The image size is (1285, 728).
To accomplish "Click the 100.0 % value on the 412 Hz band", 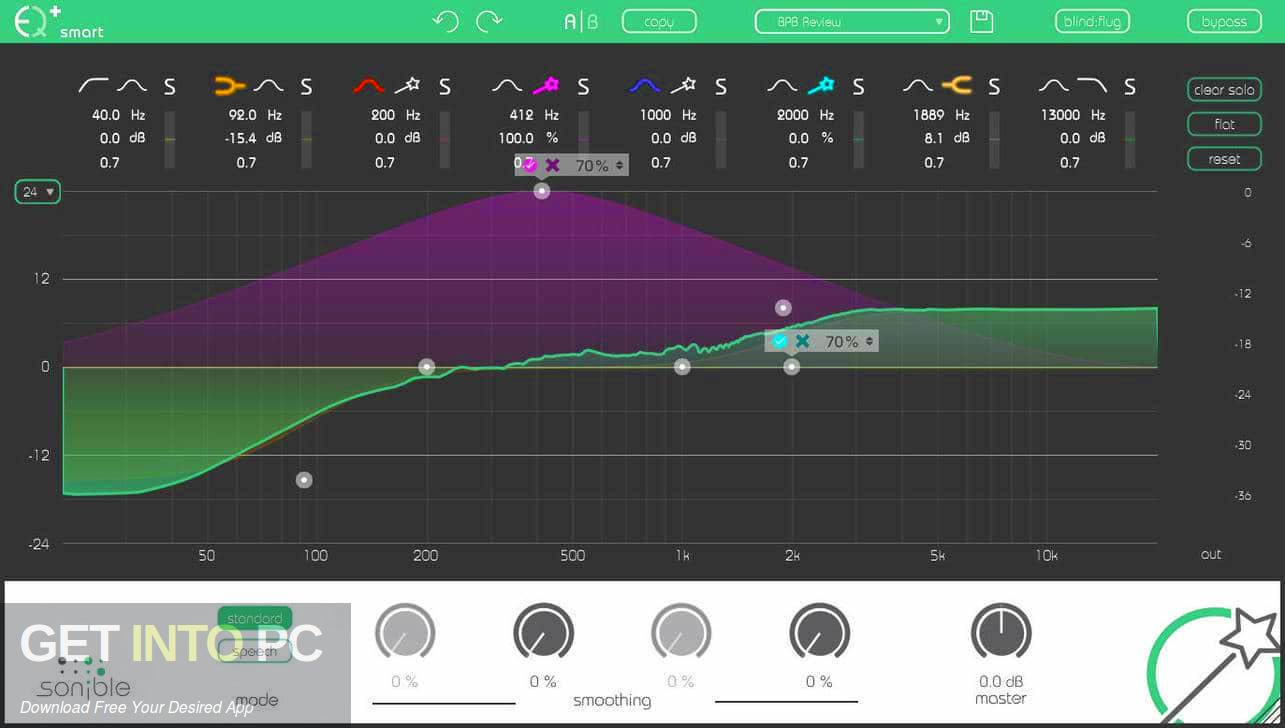I will pos(516,138).
